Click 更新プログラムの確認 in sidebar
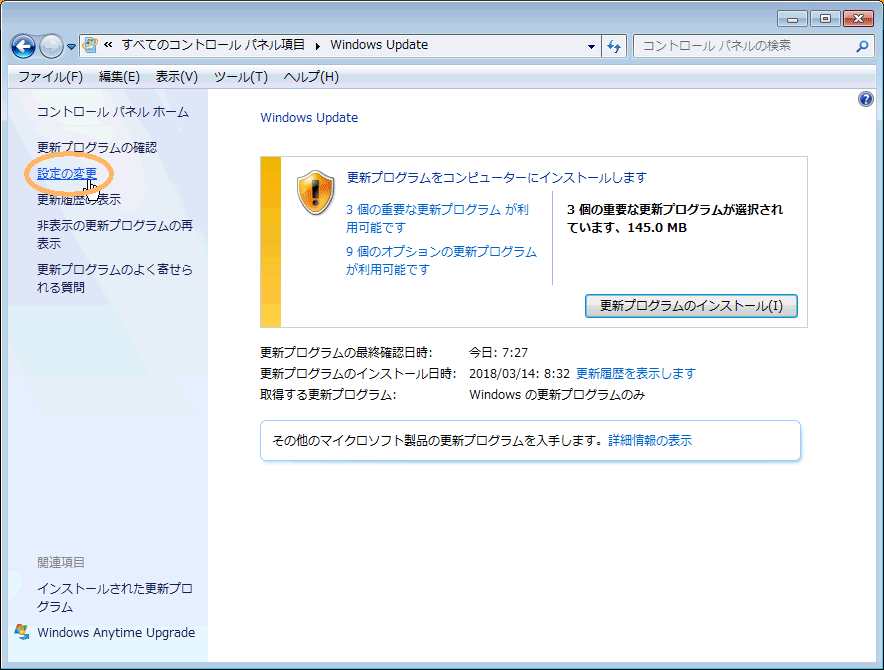Screen dimensions: 884x670 pos(97,148)
